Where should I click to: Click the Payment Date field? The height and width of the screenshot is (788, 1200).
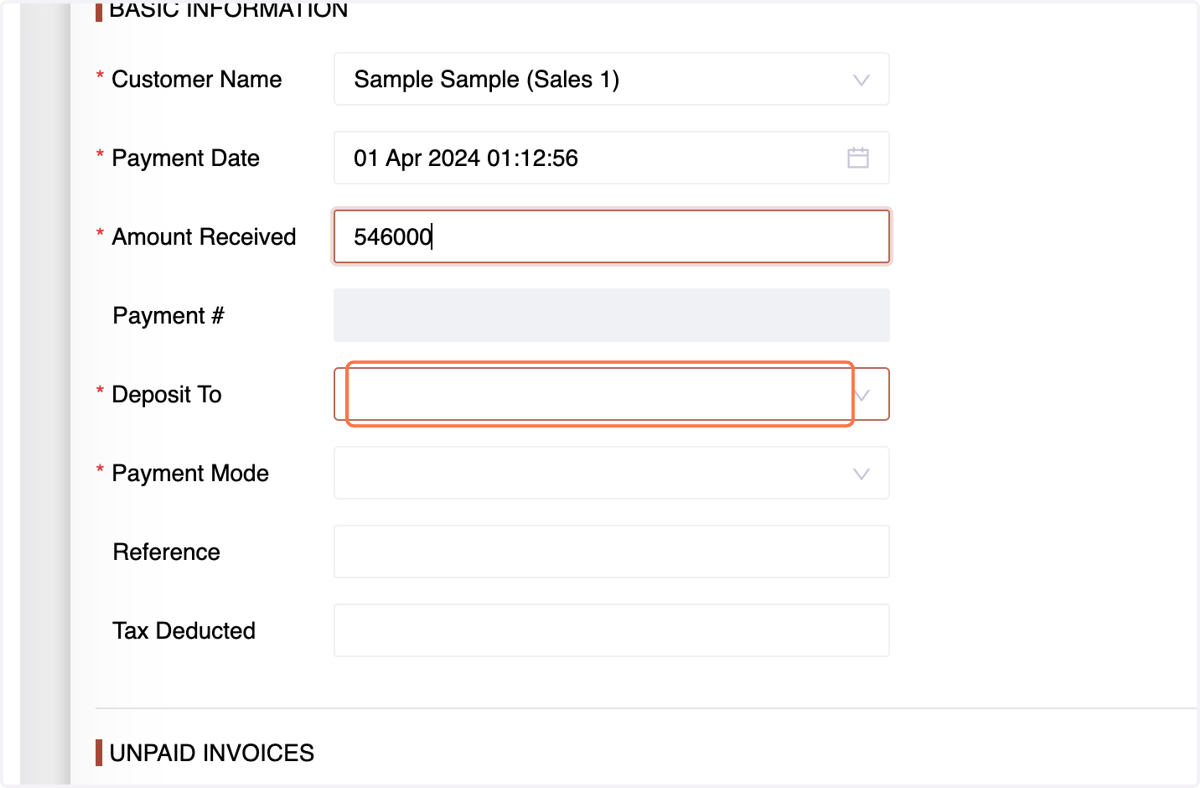pyautogui.click(x=611, y=158)
